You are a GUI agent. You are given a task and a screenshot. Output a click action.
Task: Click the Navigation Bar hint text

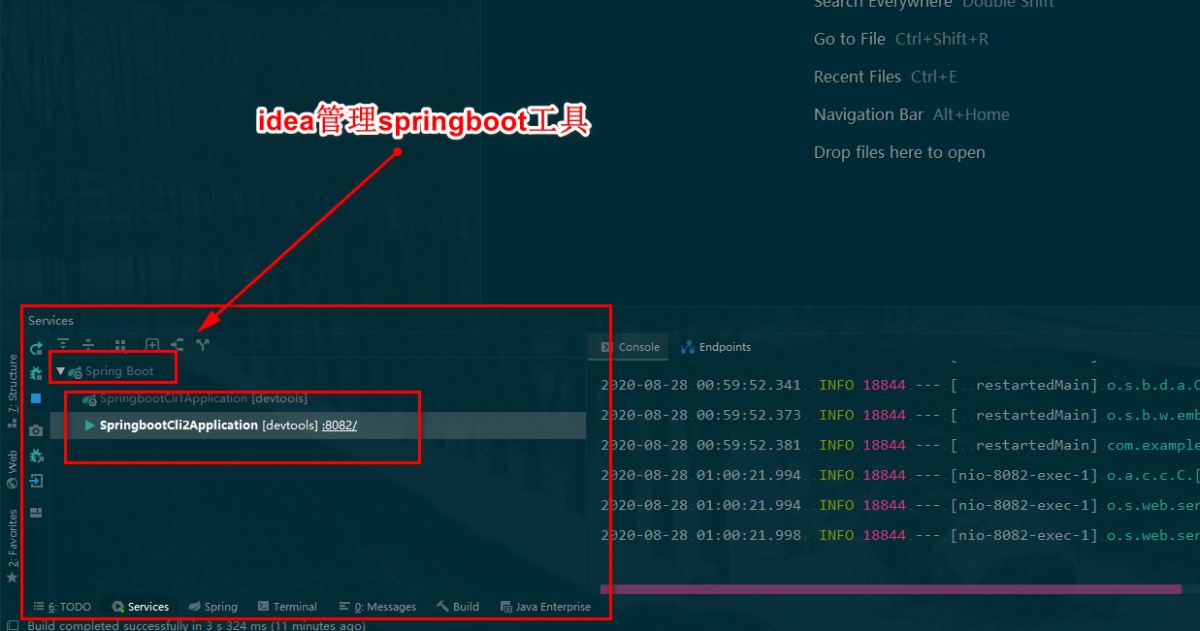(868, 115)
